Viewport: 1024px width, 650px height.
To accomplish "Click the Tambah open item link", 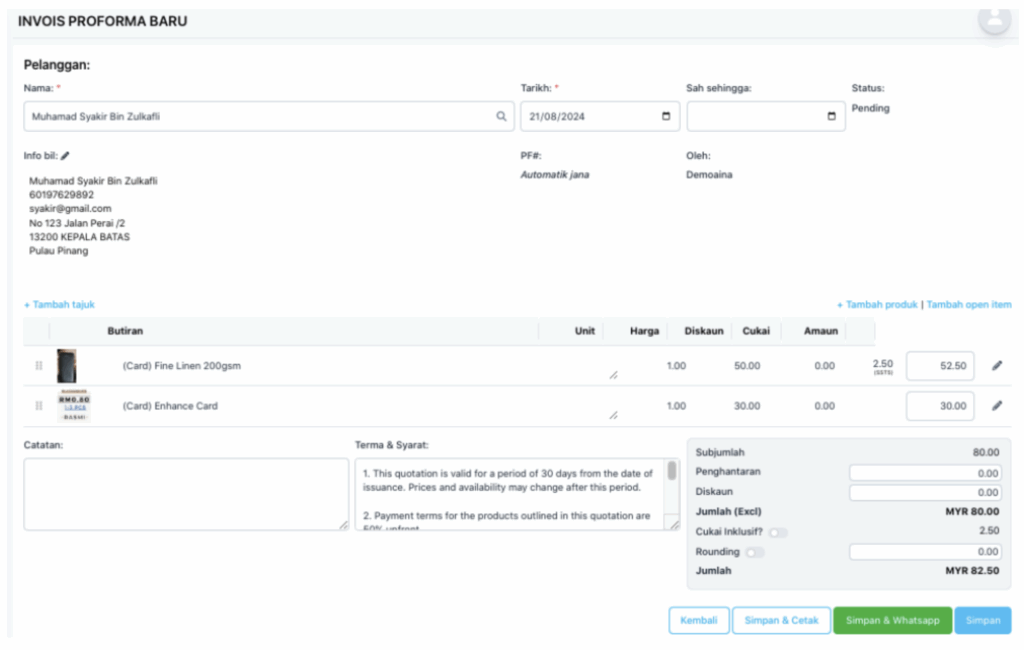I will 968,304.
